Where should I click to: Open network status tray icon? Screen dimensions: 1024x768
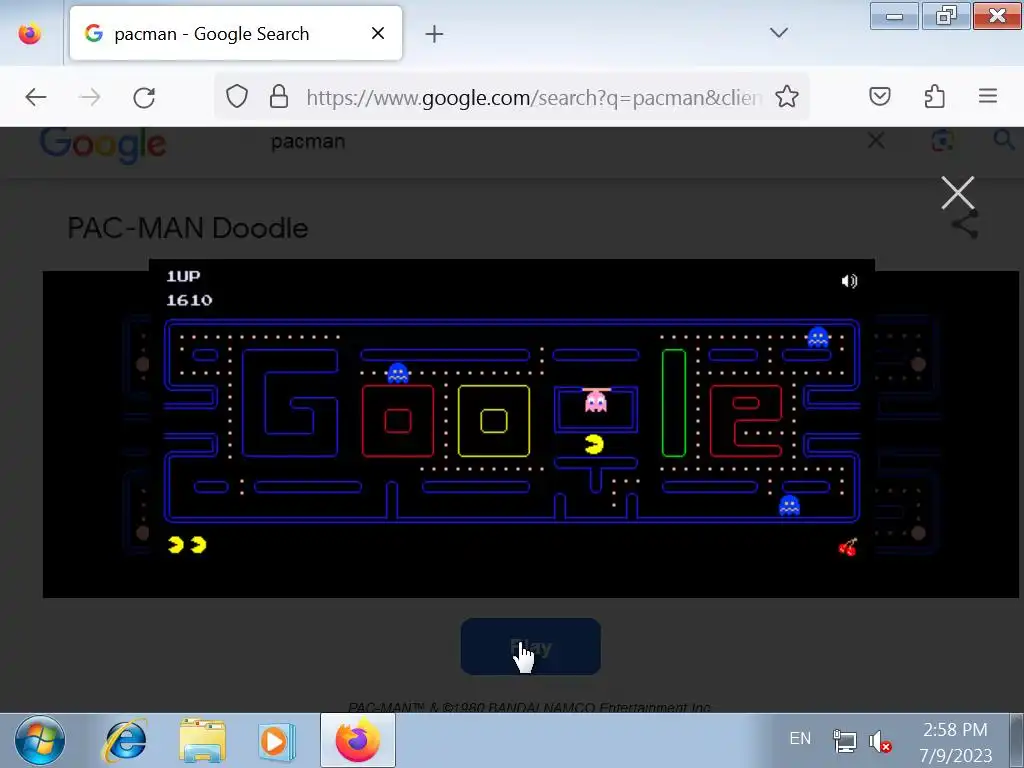(844, 741)
